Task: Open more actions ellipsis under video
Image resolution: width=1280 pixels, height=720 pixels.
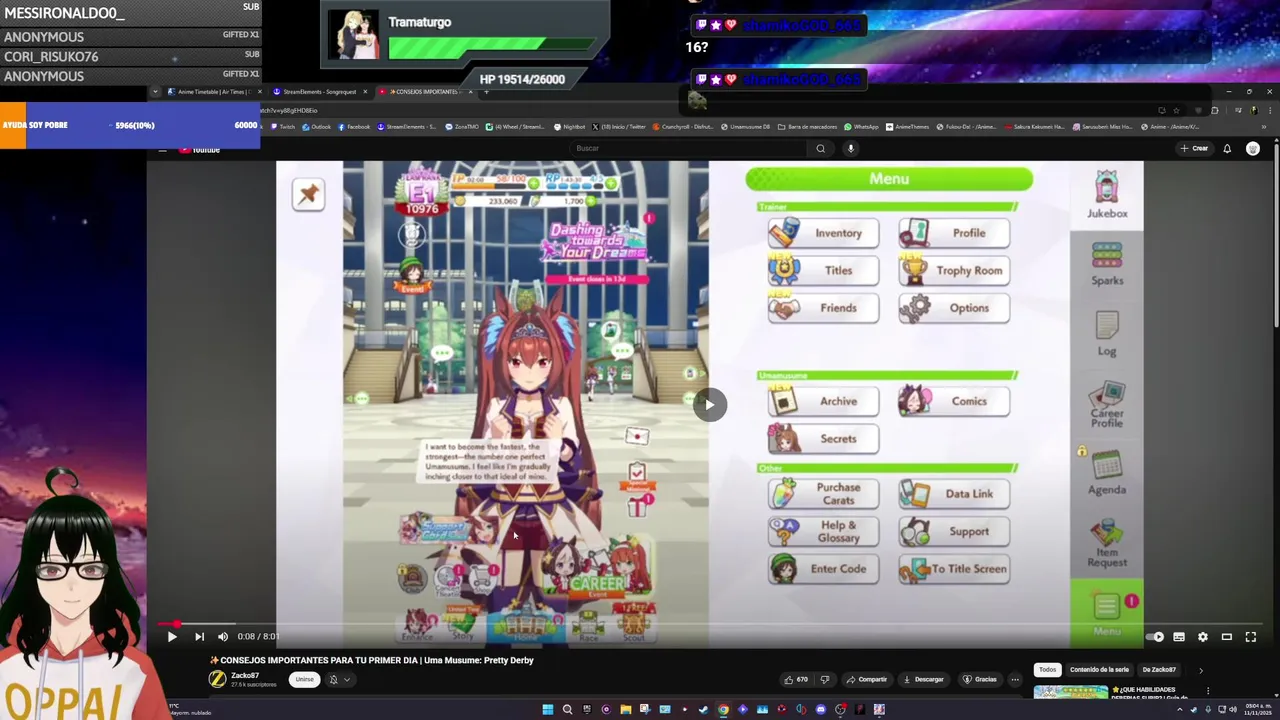Action: [x=1015, y=679]
